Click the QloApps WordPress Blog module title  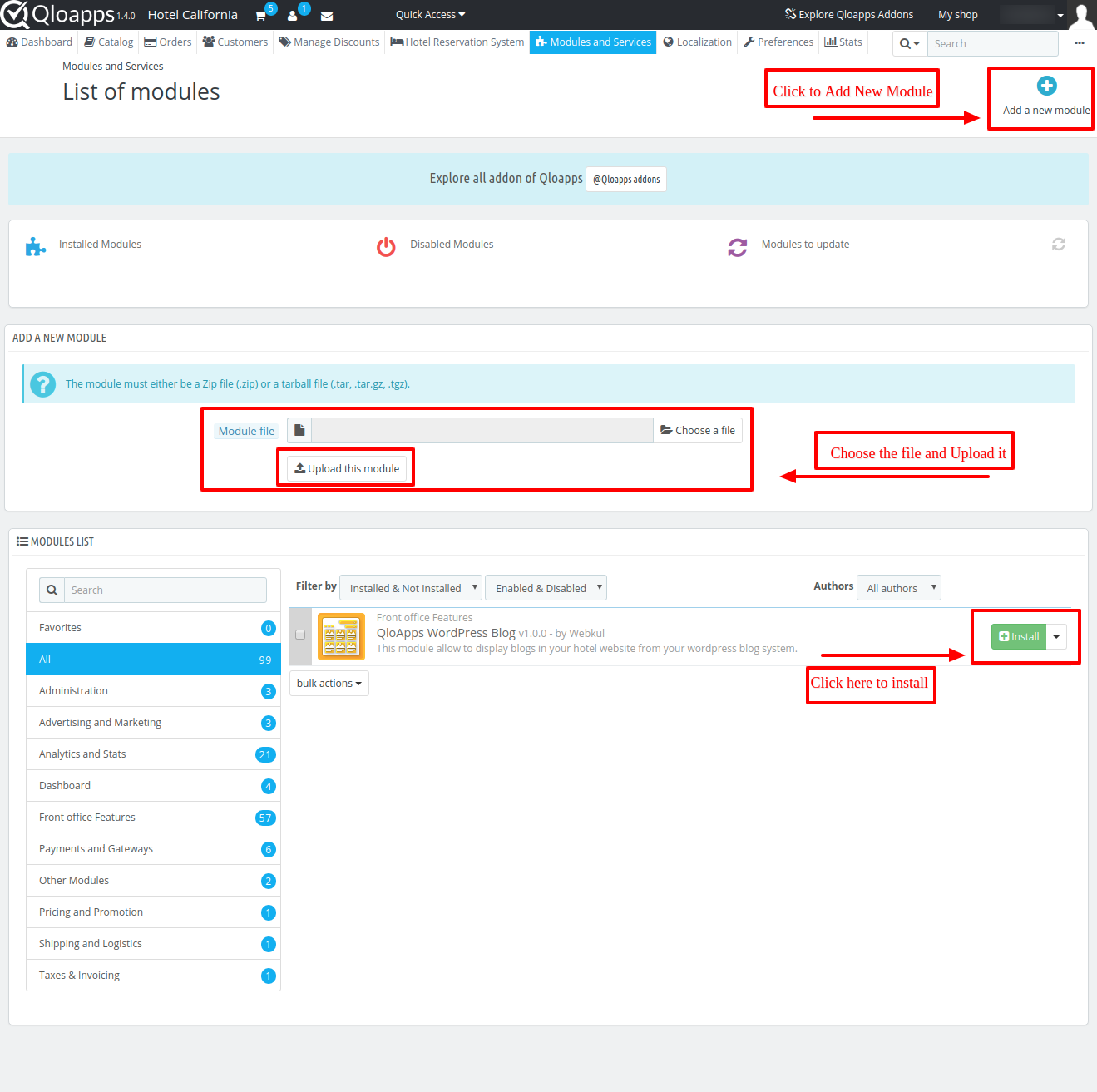446,633
